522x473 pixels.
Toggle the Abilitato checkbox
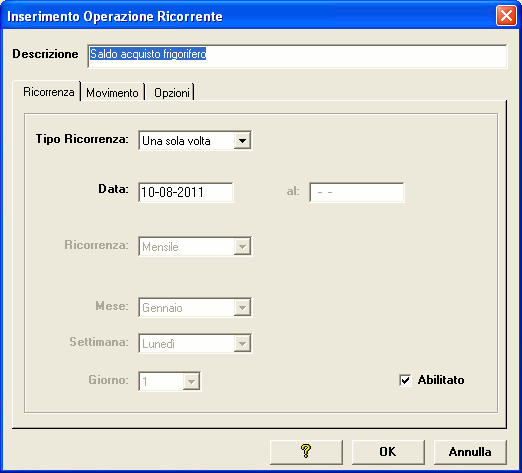click(405, 380)
